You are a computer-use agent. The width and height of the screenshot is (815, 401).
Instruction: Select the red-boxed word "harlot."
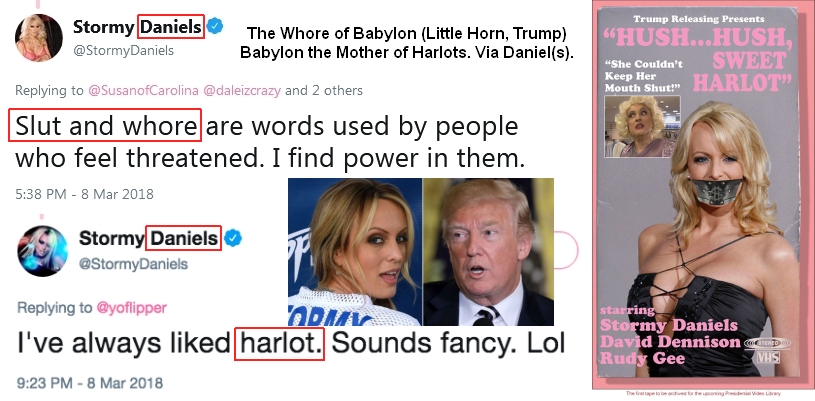(x=280, y=344)
